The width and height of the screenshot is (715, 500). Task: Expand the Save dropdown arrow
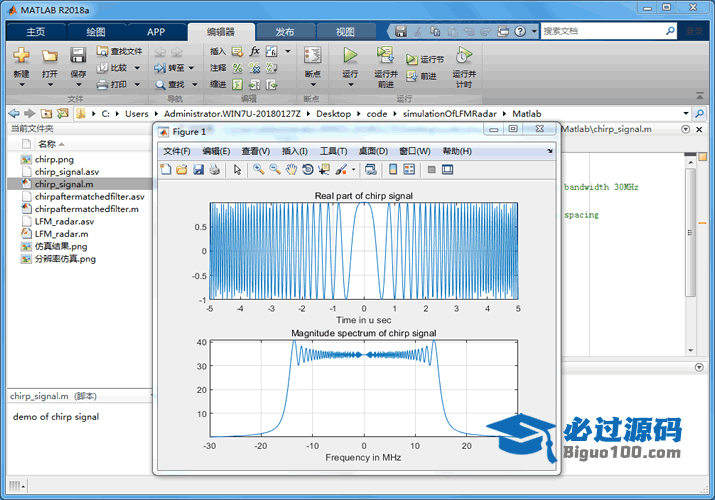coord(78,84)
